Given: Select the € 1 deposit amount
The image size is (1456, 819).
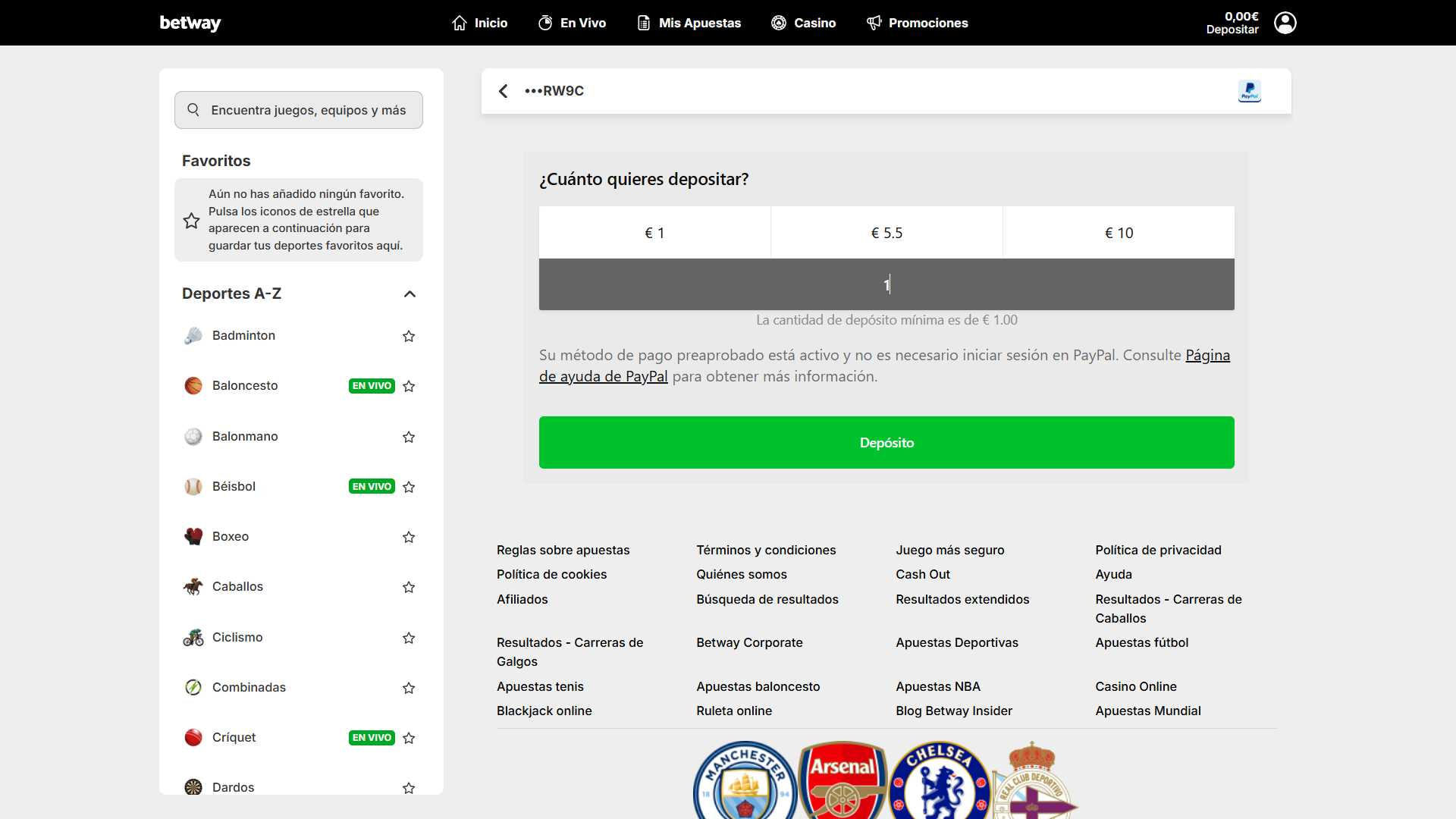Looking at the screenshot, I should coord(654,233).
